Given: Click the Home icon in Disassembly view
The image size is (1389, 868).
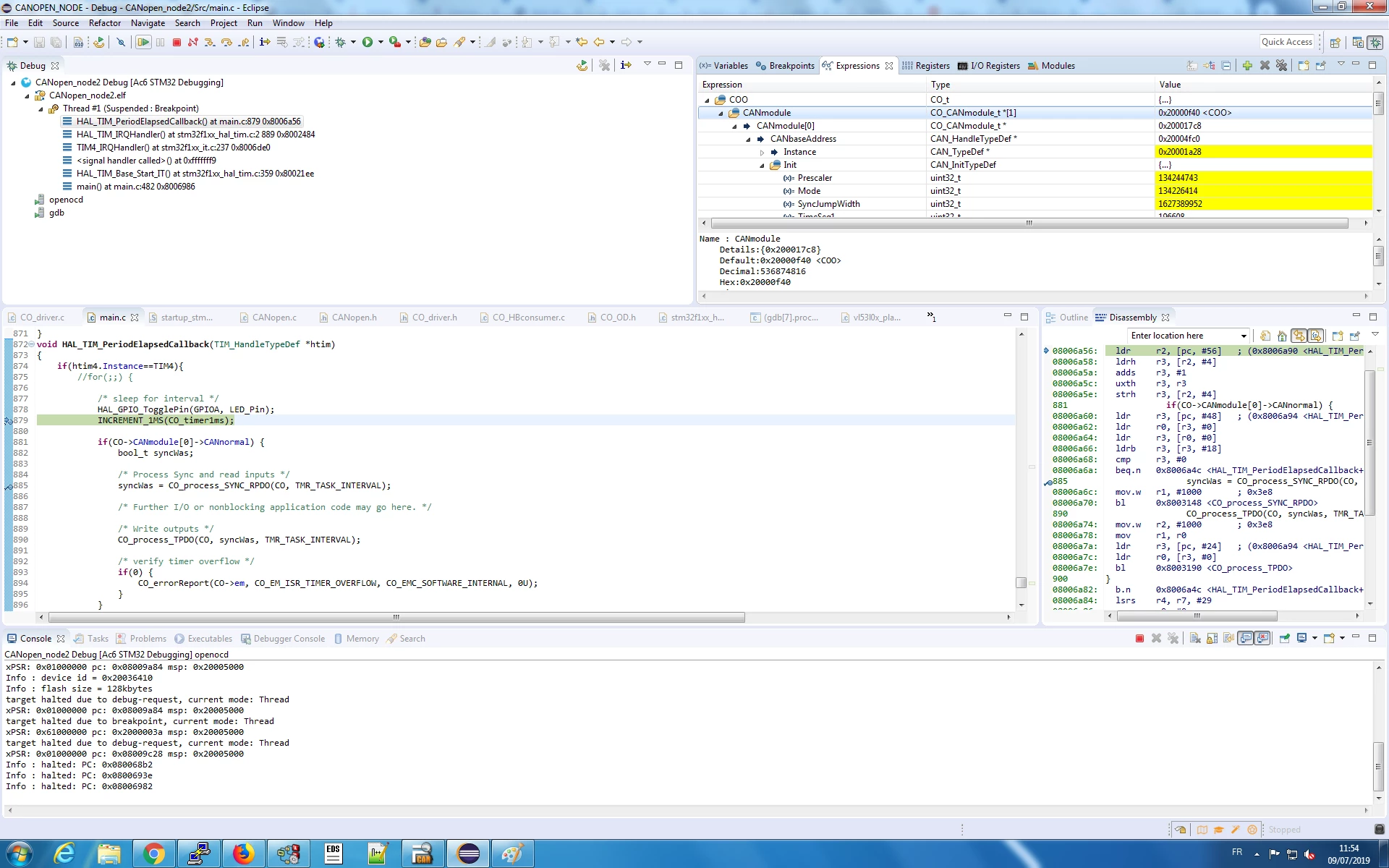Looking at the screenshot, I should pyautogui.click(x=1282, y=336).
